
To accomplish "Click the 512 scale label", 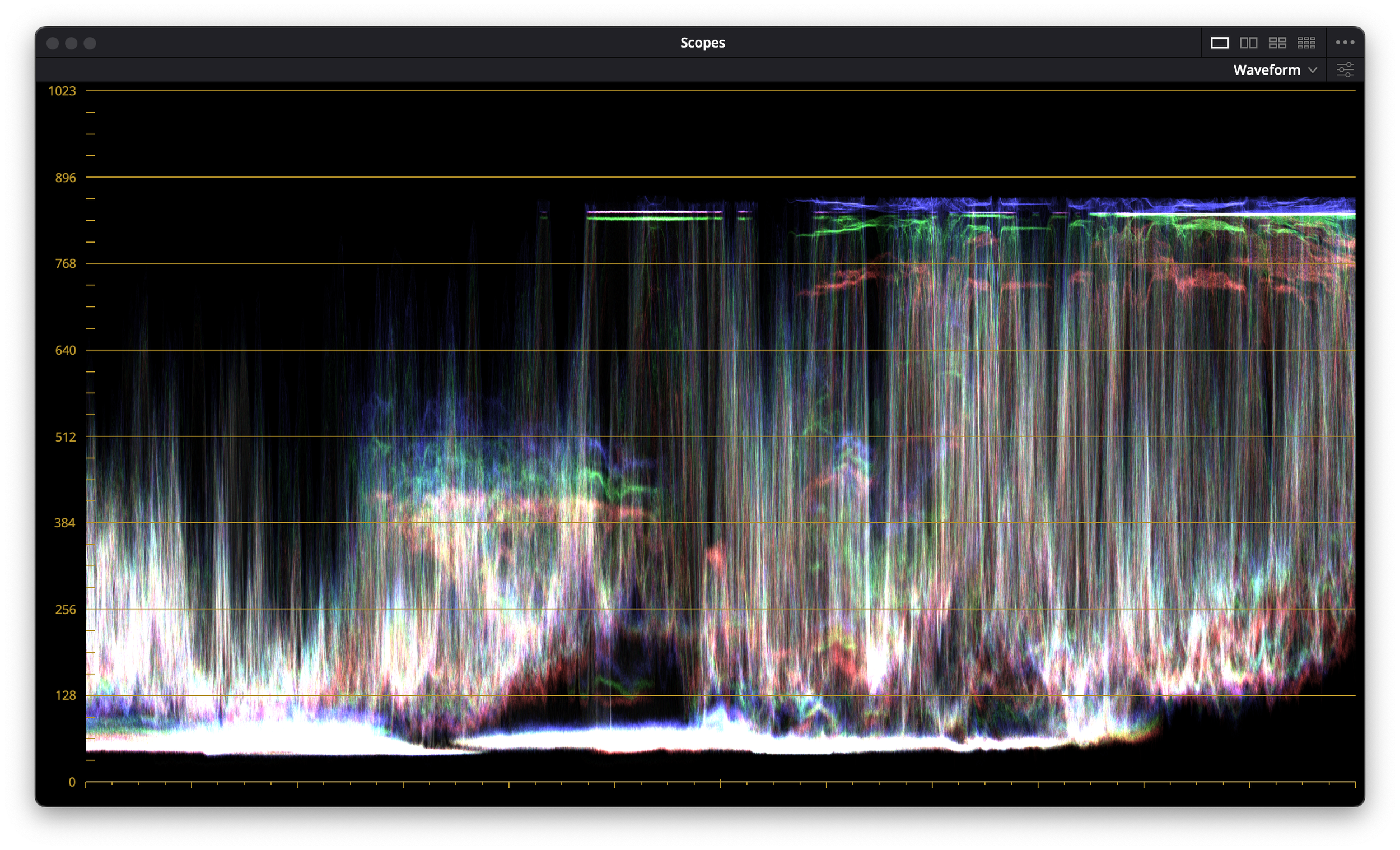I will [x=66, y=436].
